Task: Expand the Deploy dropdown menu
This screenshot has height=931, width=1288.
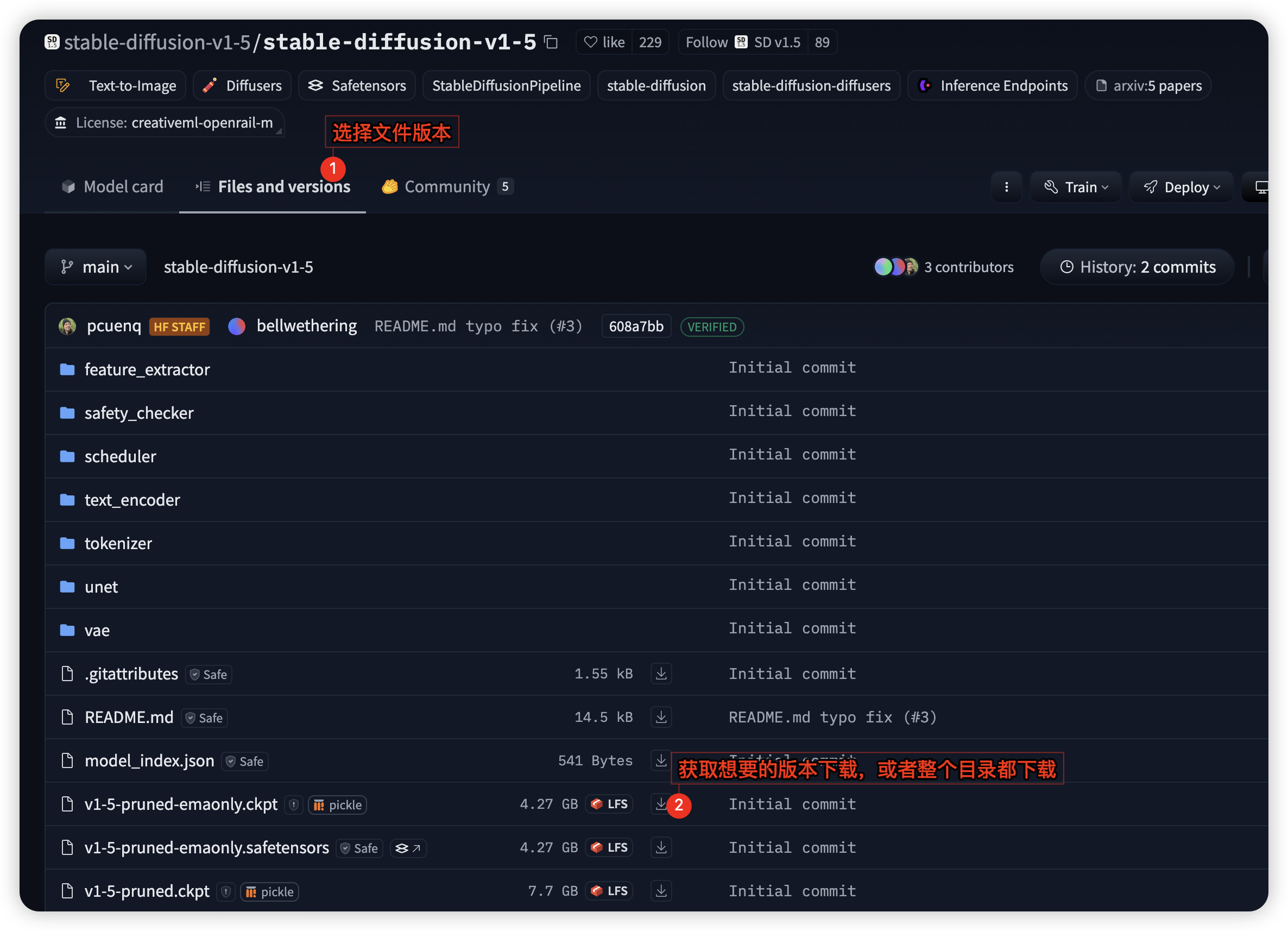Action: click(1180, 187)
